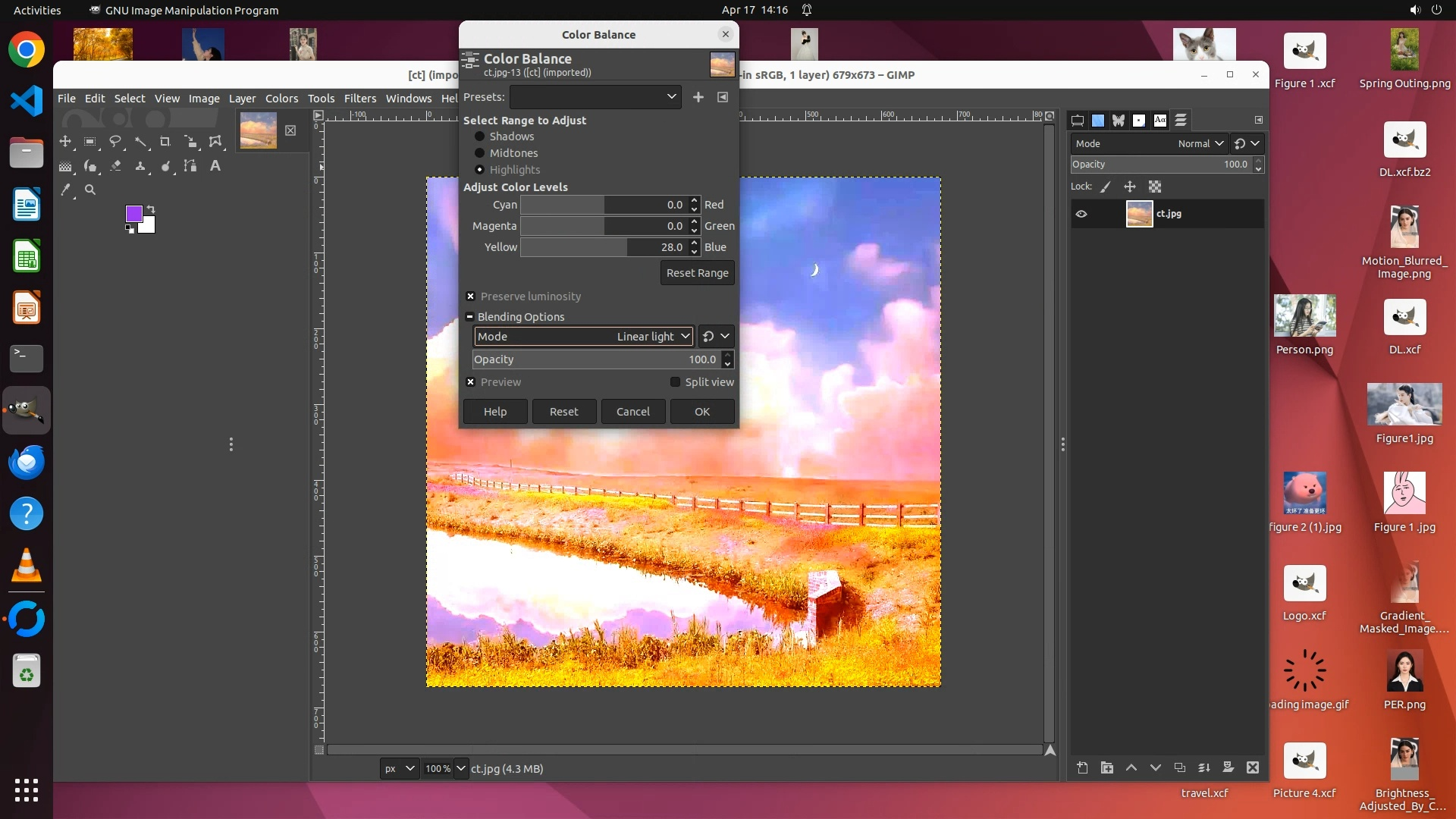Collapse the Blending Options expander
The image size is (1456, 819).
[470, 317]
